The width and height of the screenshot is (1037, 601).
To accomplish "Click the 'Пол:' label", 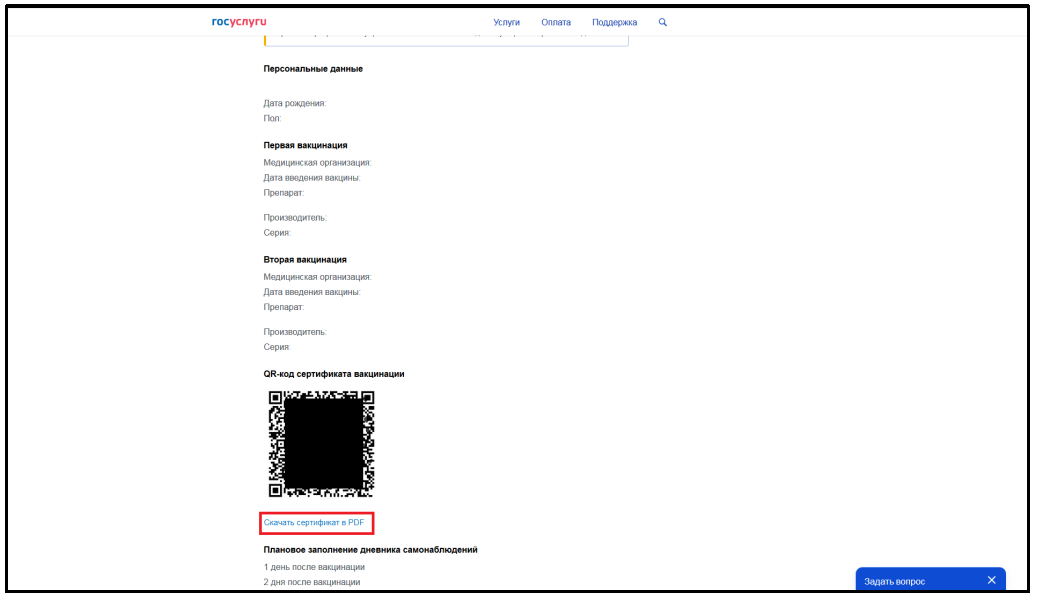I will [x=272, y=118].
